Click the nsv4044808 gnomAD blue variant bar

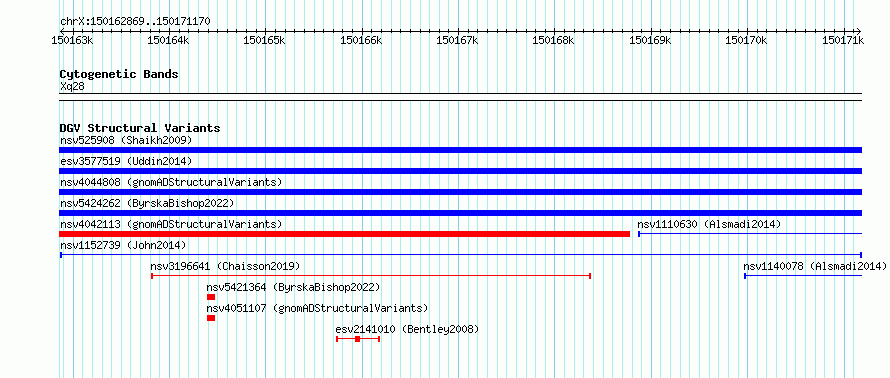click(x=460, y=192)
